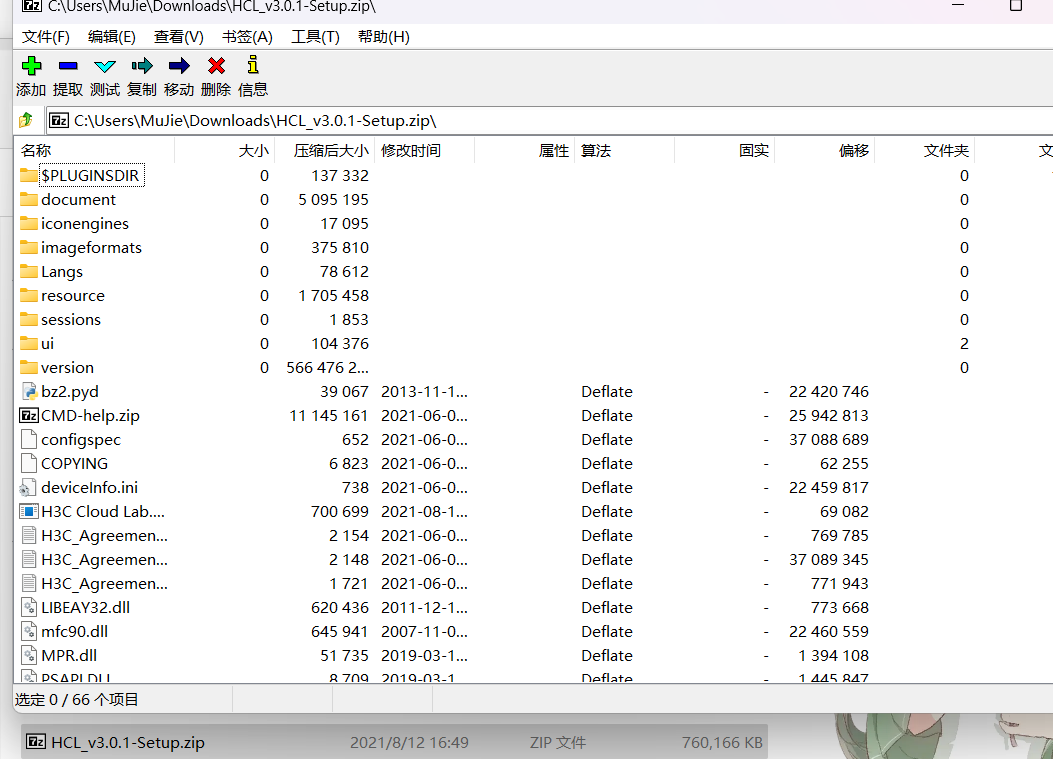Click the archive path address field

tap(549, 120)
